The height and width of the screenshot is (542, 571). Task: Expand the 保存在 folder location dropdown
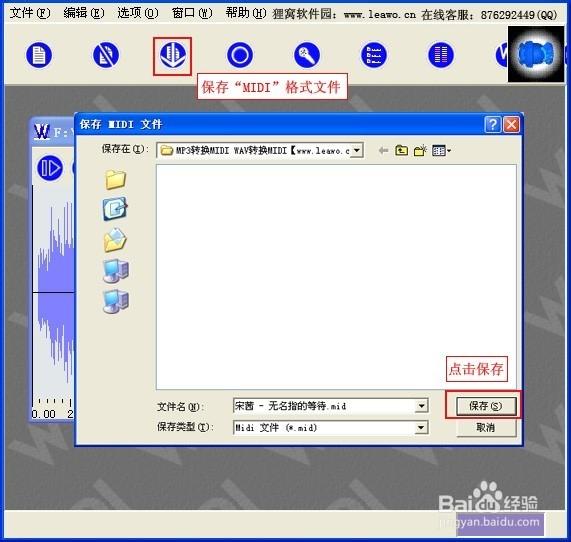(x=357, y=150)
